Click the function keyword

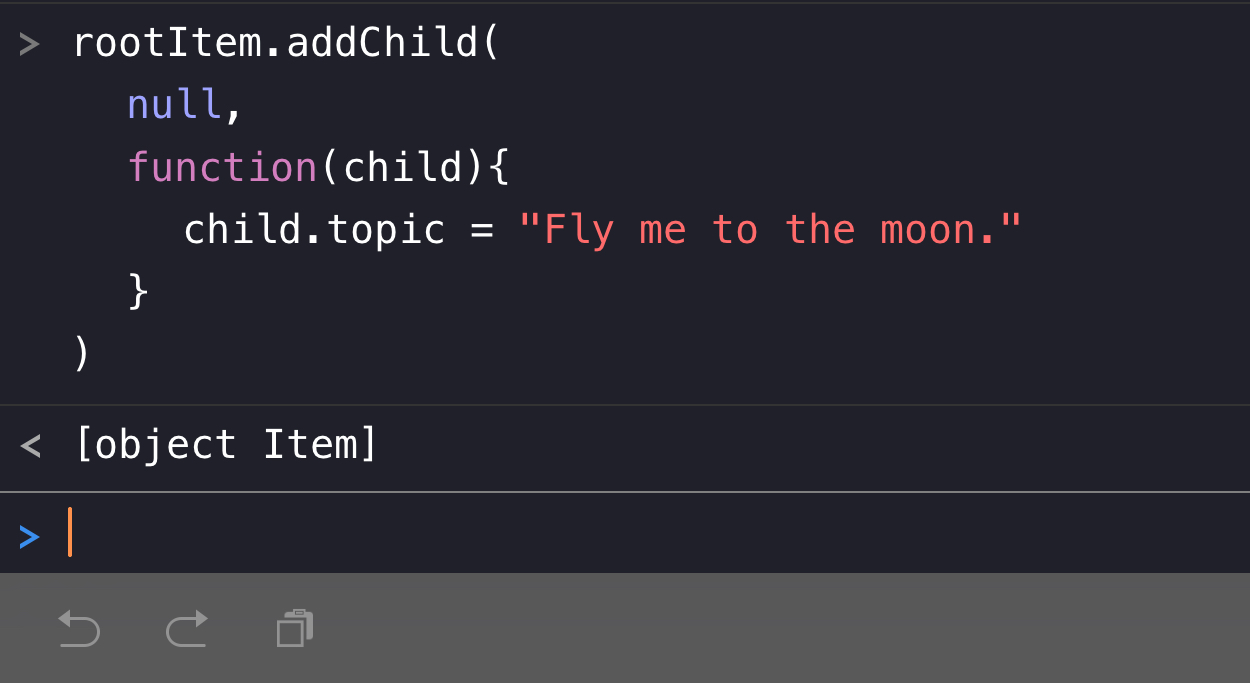[x=222, y=167]
